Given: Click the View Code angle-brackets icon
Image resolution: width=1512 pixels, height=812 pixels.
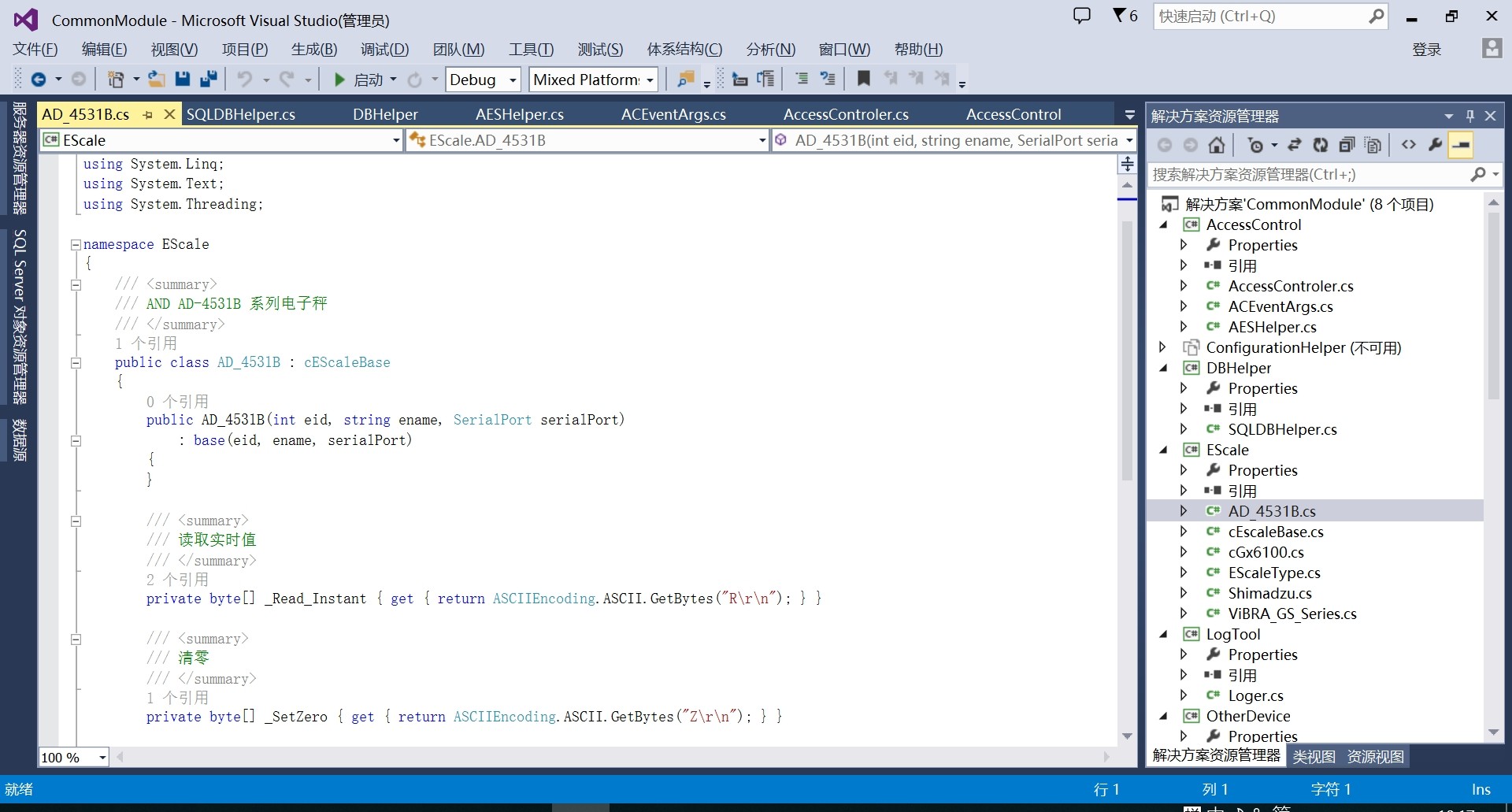Looking at the screenshot, I should point(1409,145).
